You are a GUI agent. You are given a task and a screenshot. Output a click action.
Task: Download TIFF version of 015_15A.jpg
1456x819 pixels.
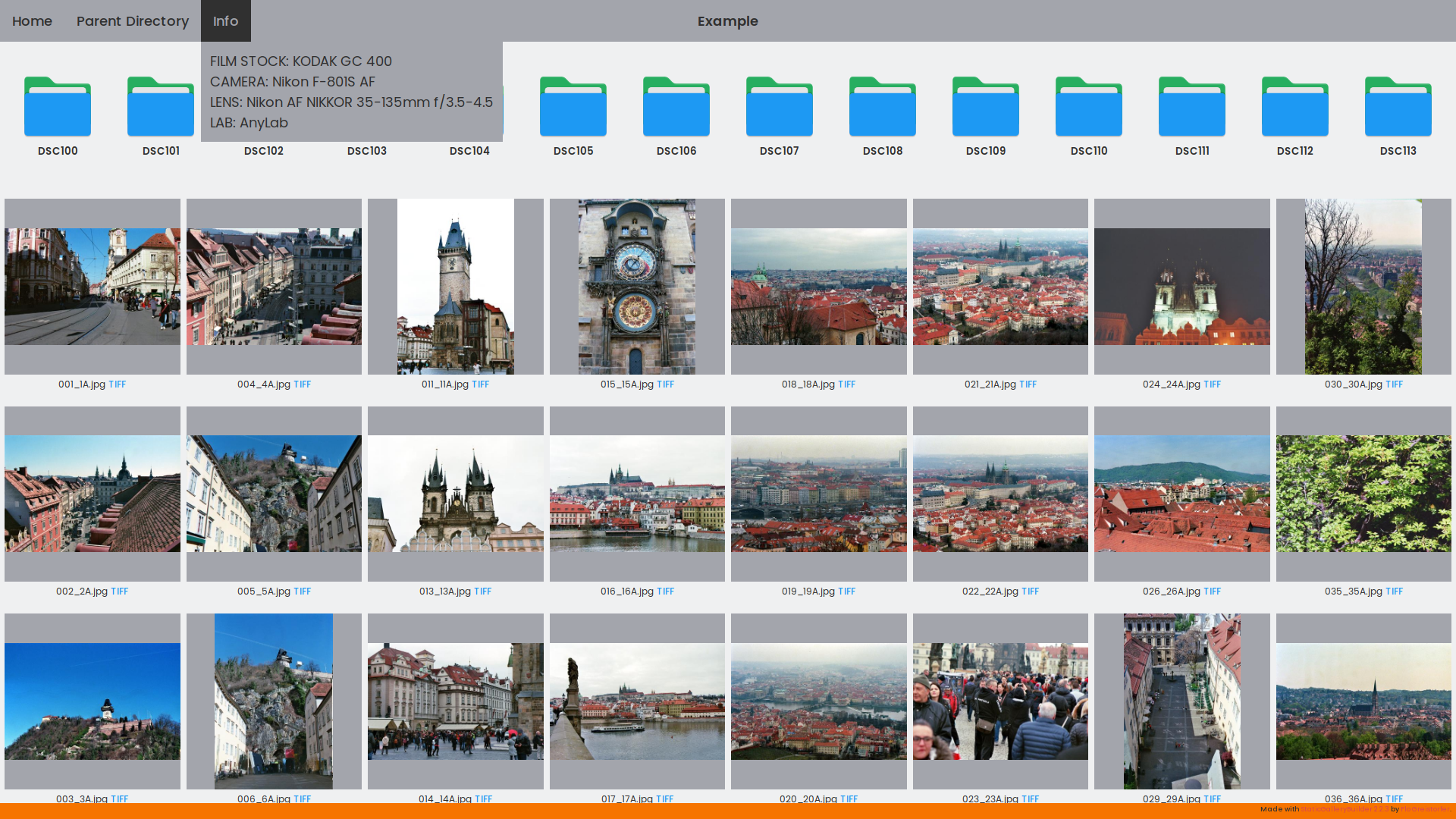665,384
